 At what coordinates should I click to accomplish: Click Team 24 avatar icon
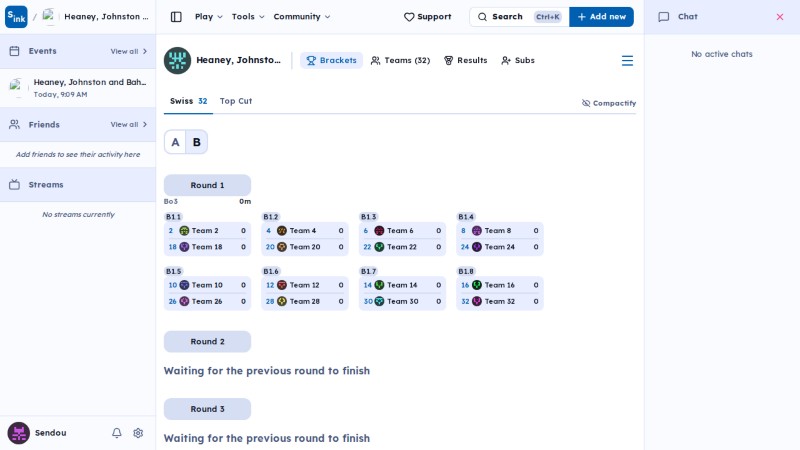coord(477,247)
